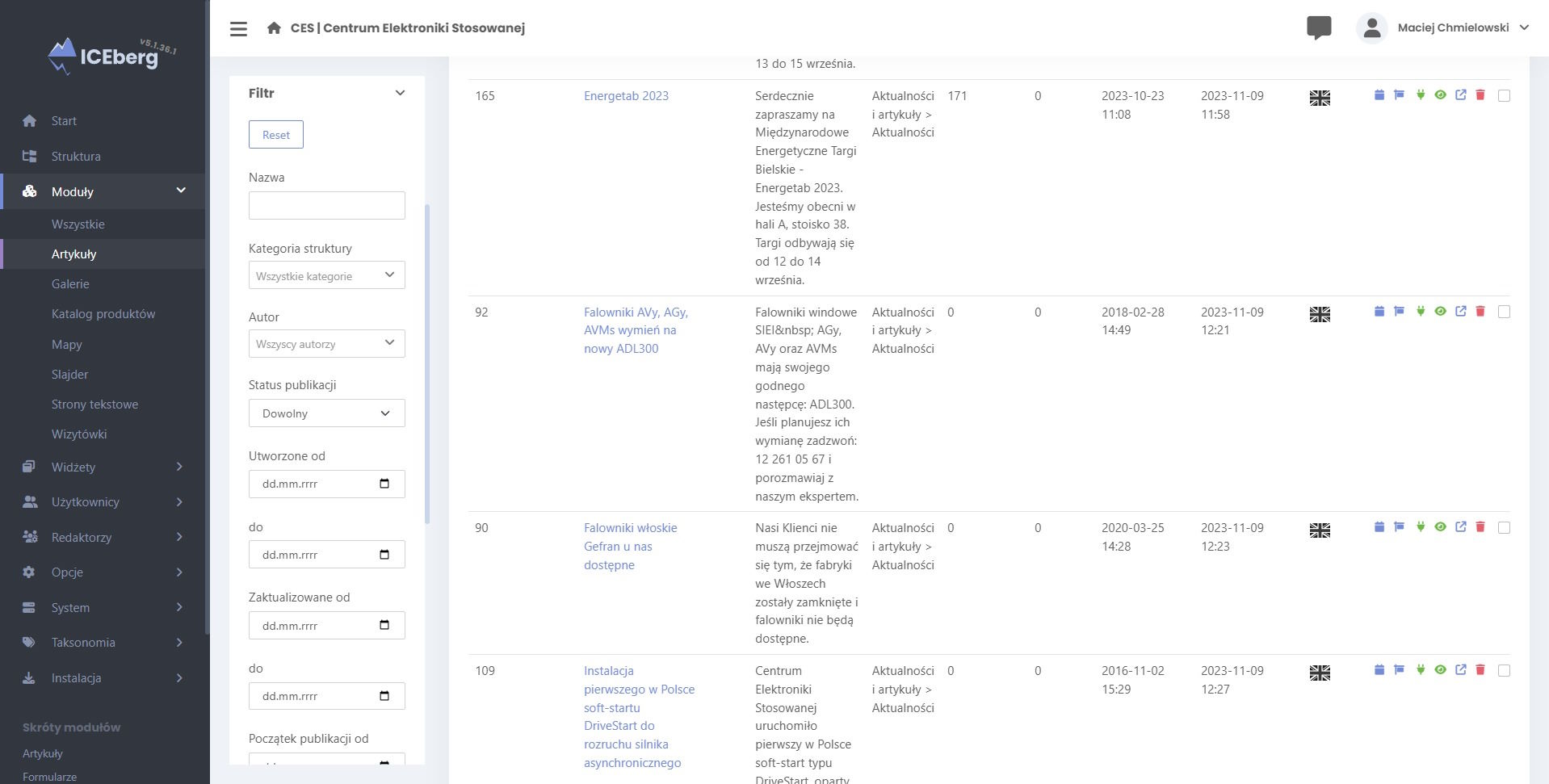
Task: Toggle visibility eye for Falowniki włoskie article
Action: point(1440,527)
